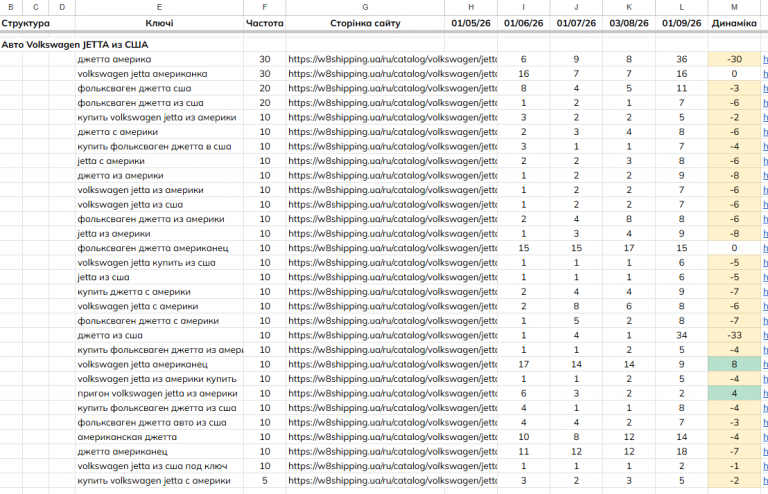Click the 01/07/26 date header

576,23
